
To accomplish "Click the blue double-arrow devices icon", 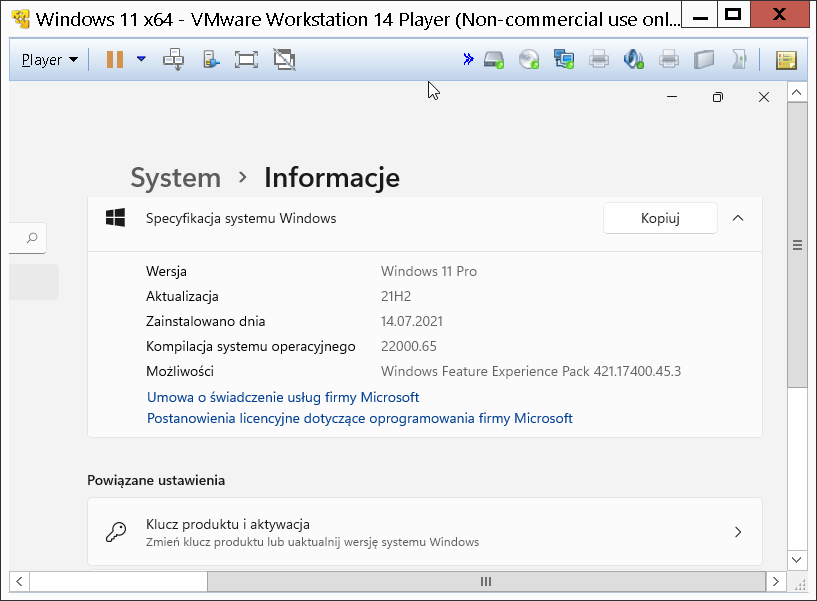I will (468, 59).
